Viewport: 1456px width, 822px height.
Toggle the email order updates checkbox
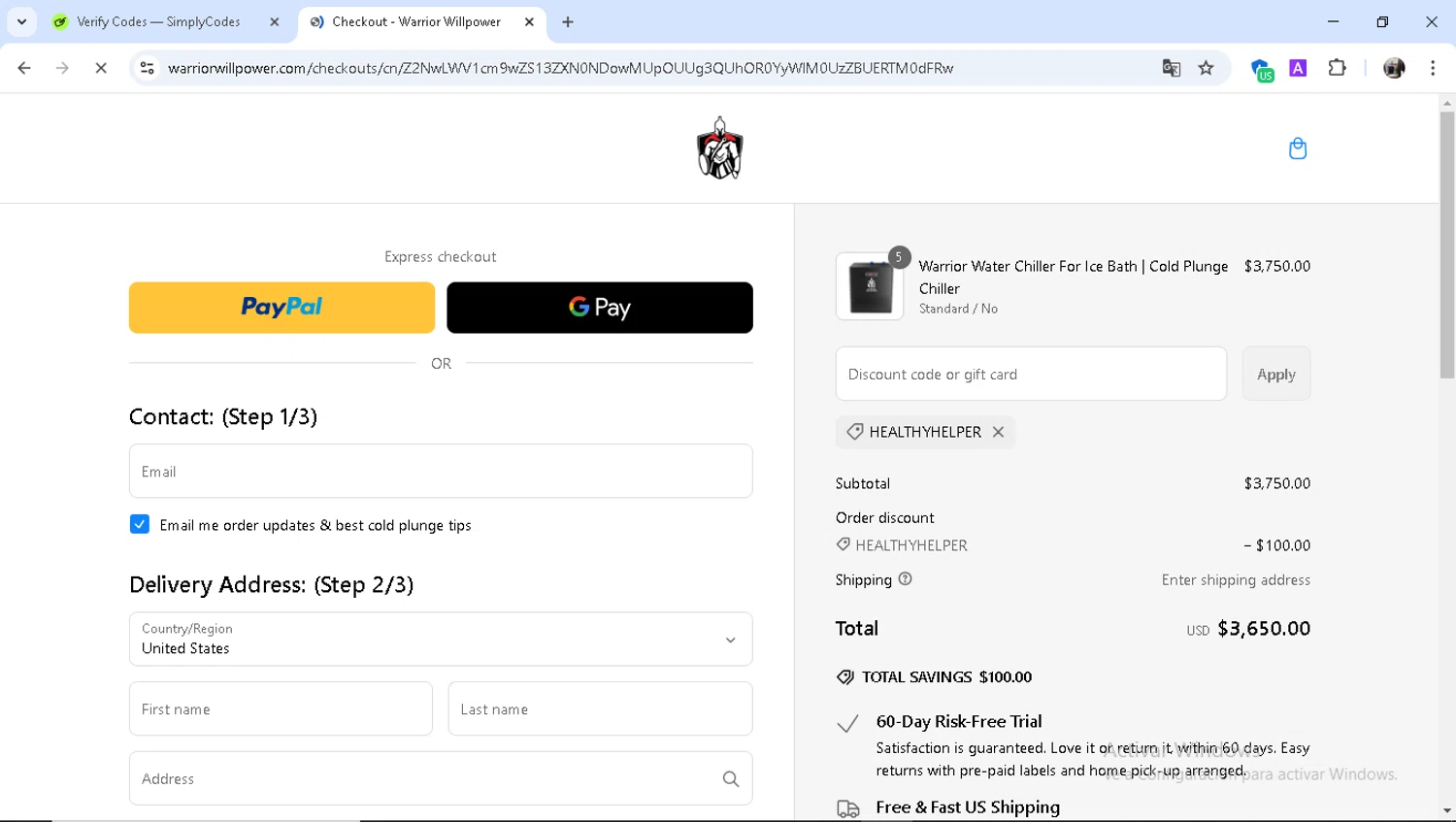click(x=140, y=524)
